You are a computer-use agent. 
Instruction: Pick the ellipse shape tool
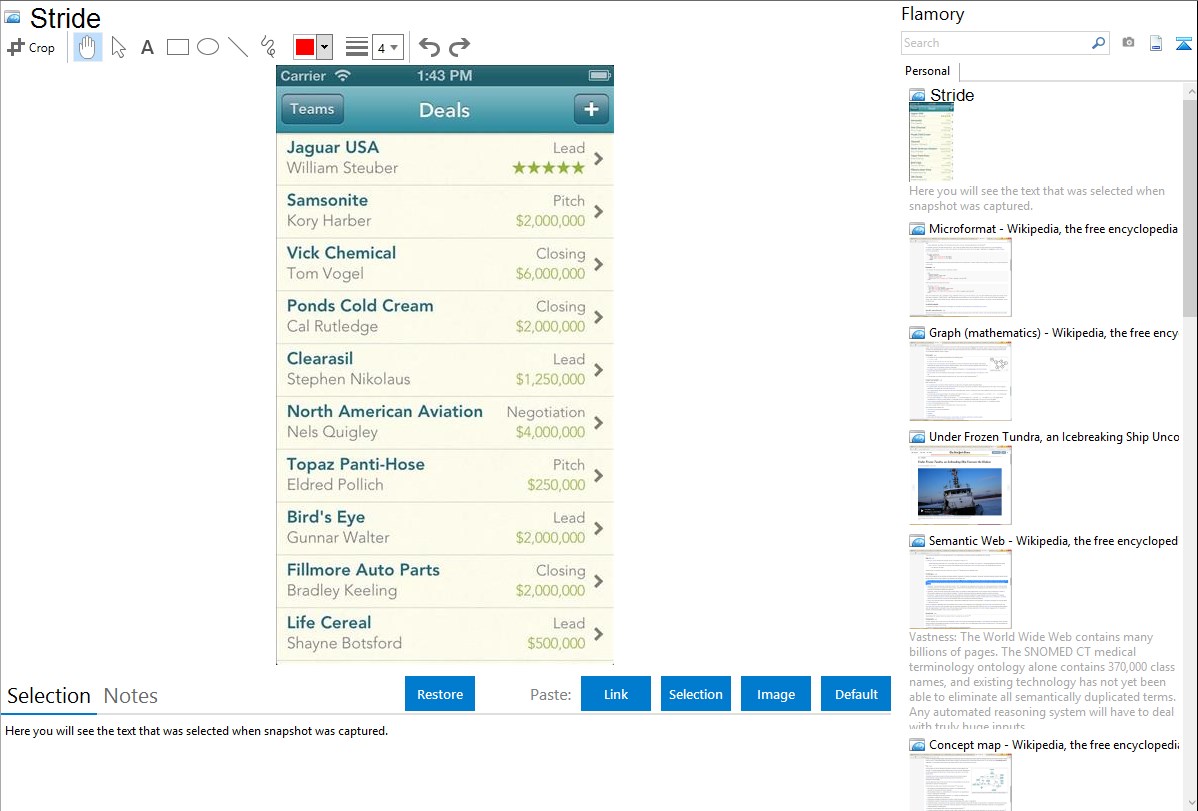(208, 47)
